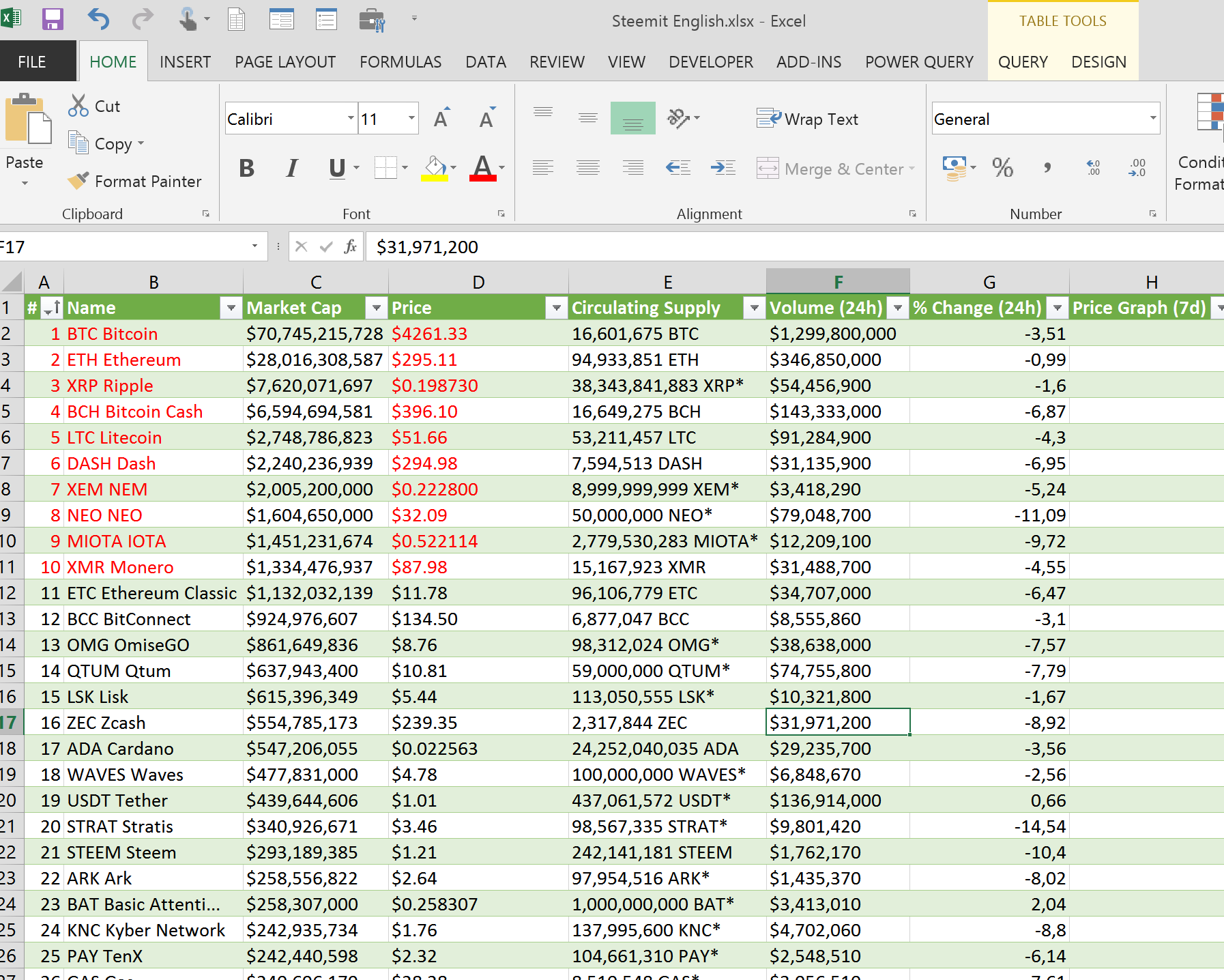Image resolution: width=1224 pixels, height=980 pixels.
Task: Open the % Change (24h) filter dropdown
Action: [x=1057, y=308]
